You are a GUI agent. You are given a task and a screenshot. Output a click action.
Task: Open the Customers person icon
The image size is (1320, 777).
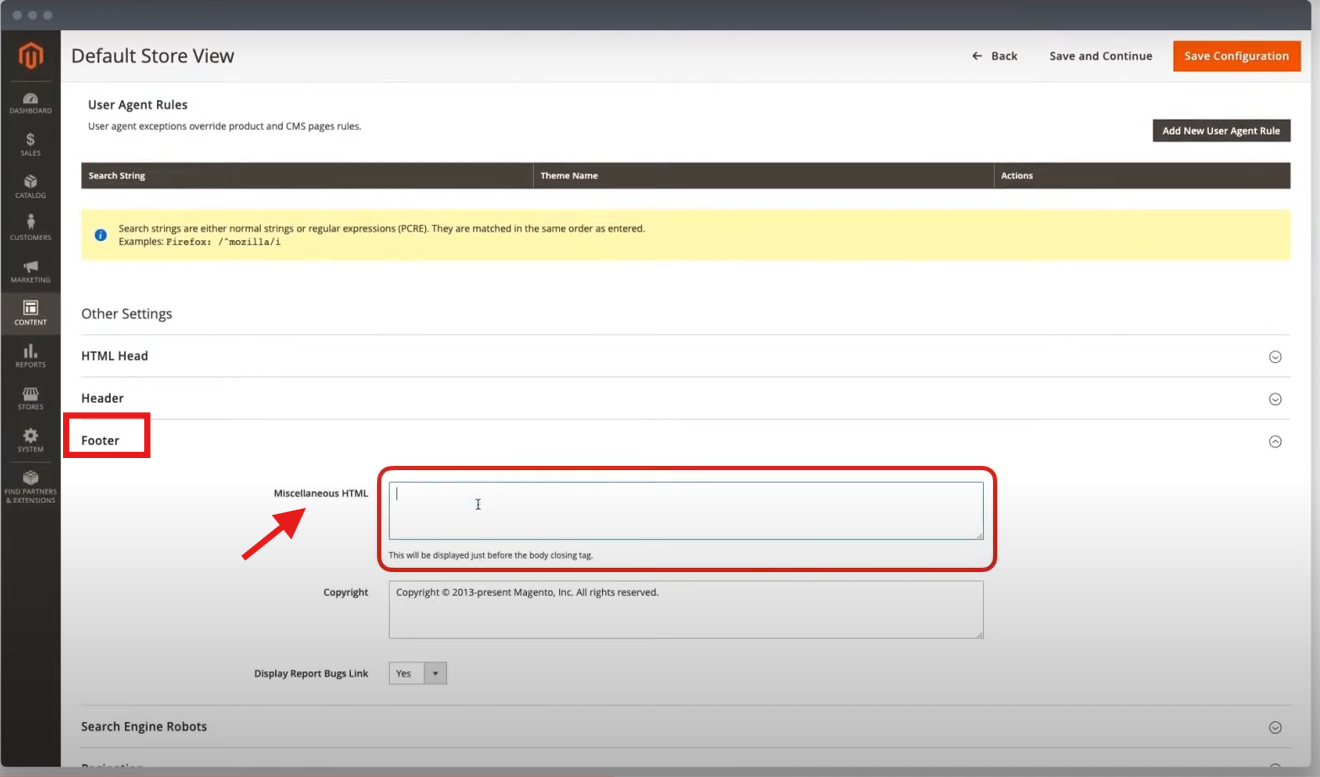coord(30,228)
